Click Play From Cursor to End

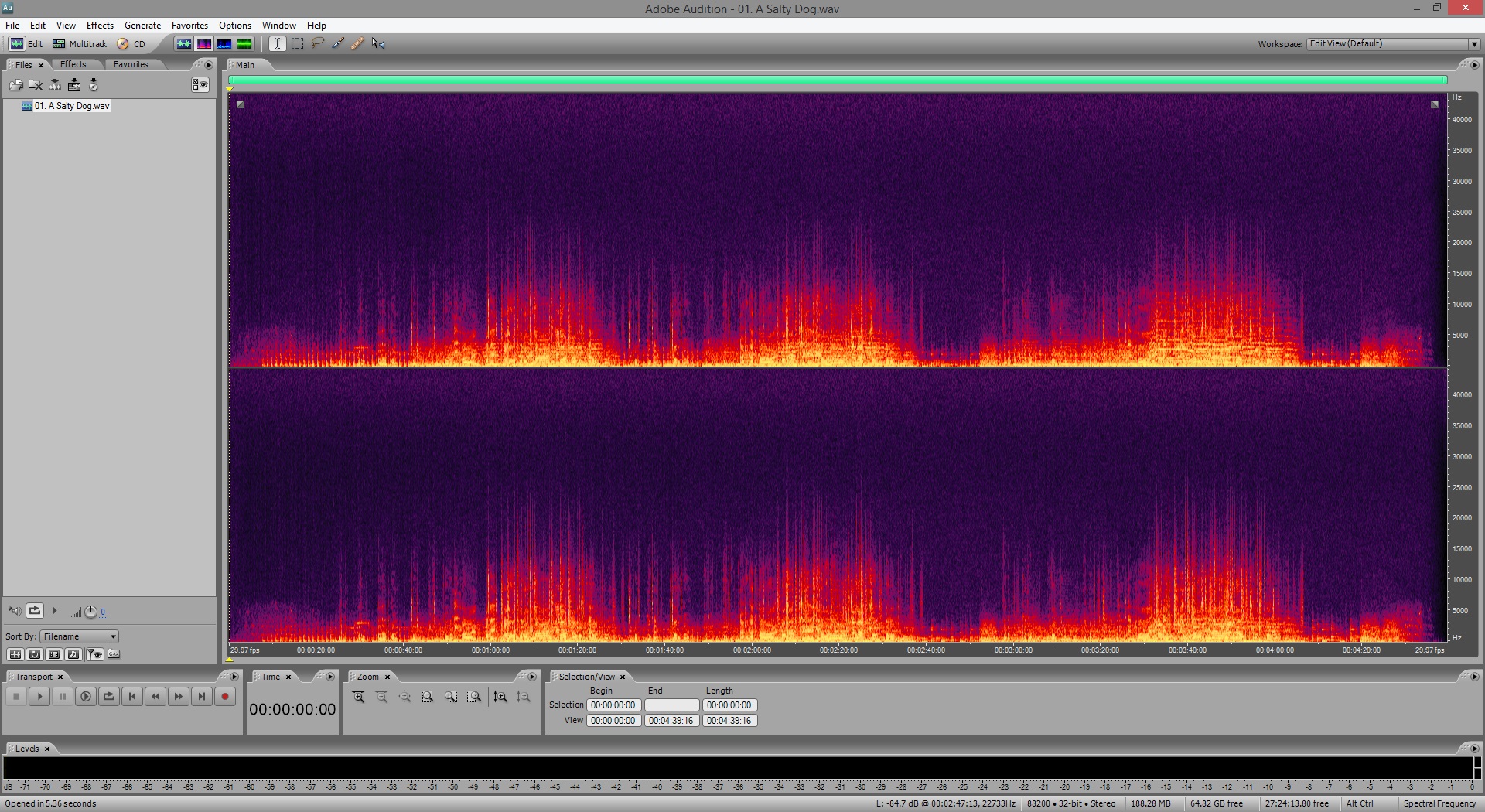point(86,697)
